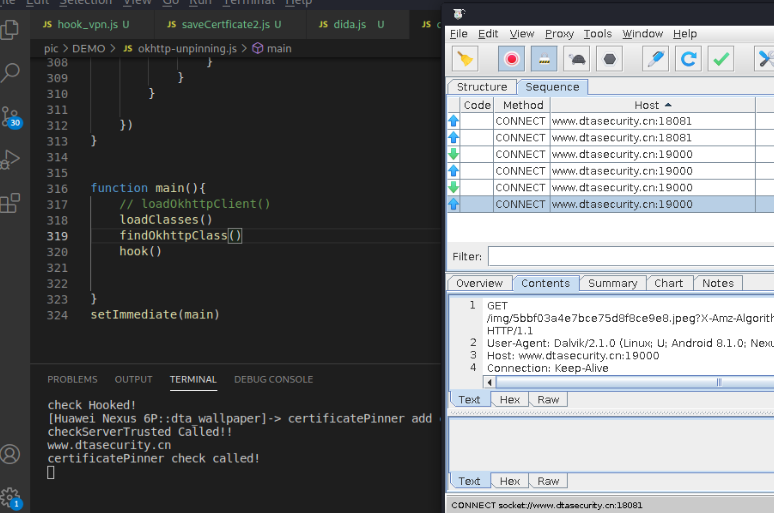Open Source Control with 30 changes

click(x=11, y=117)
